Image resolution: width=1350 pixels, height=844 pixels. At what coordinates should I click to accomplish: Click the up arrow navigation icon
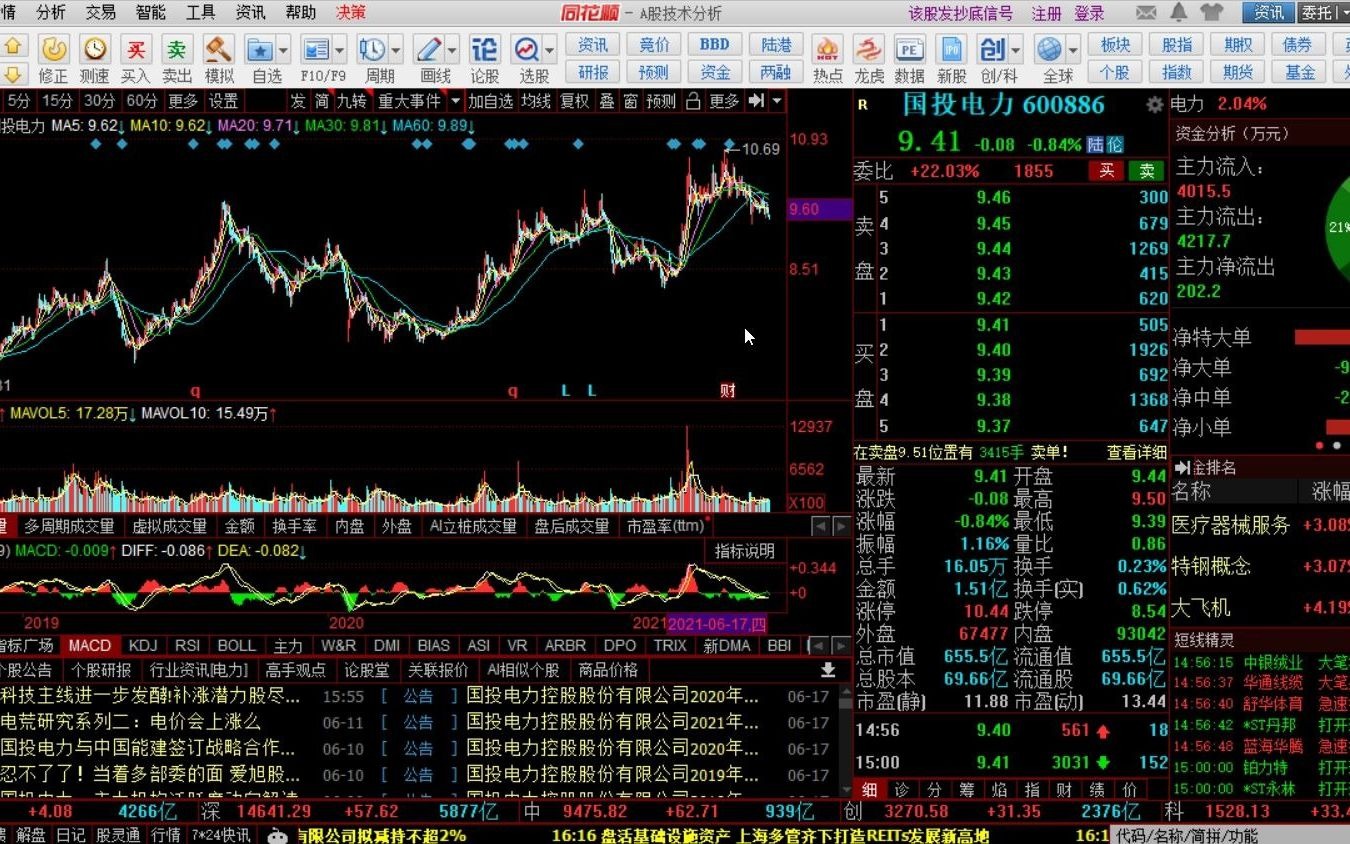(x=13, y=46)
